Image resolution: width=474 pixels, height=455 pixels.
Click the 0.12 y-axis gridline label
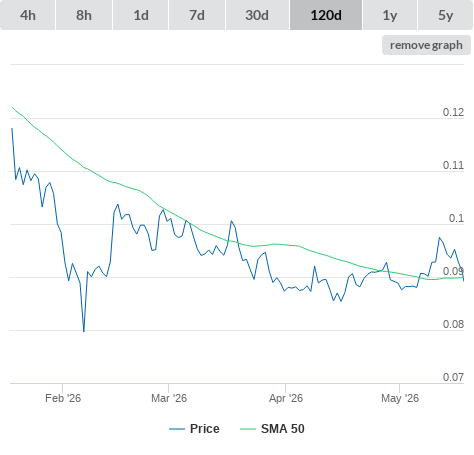coord(453,112)
